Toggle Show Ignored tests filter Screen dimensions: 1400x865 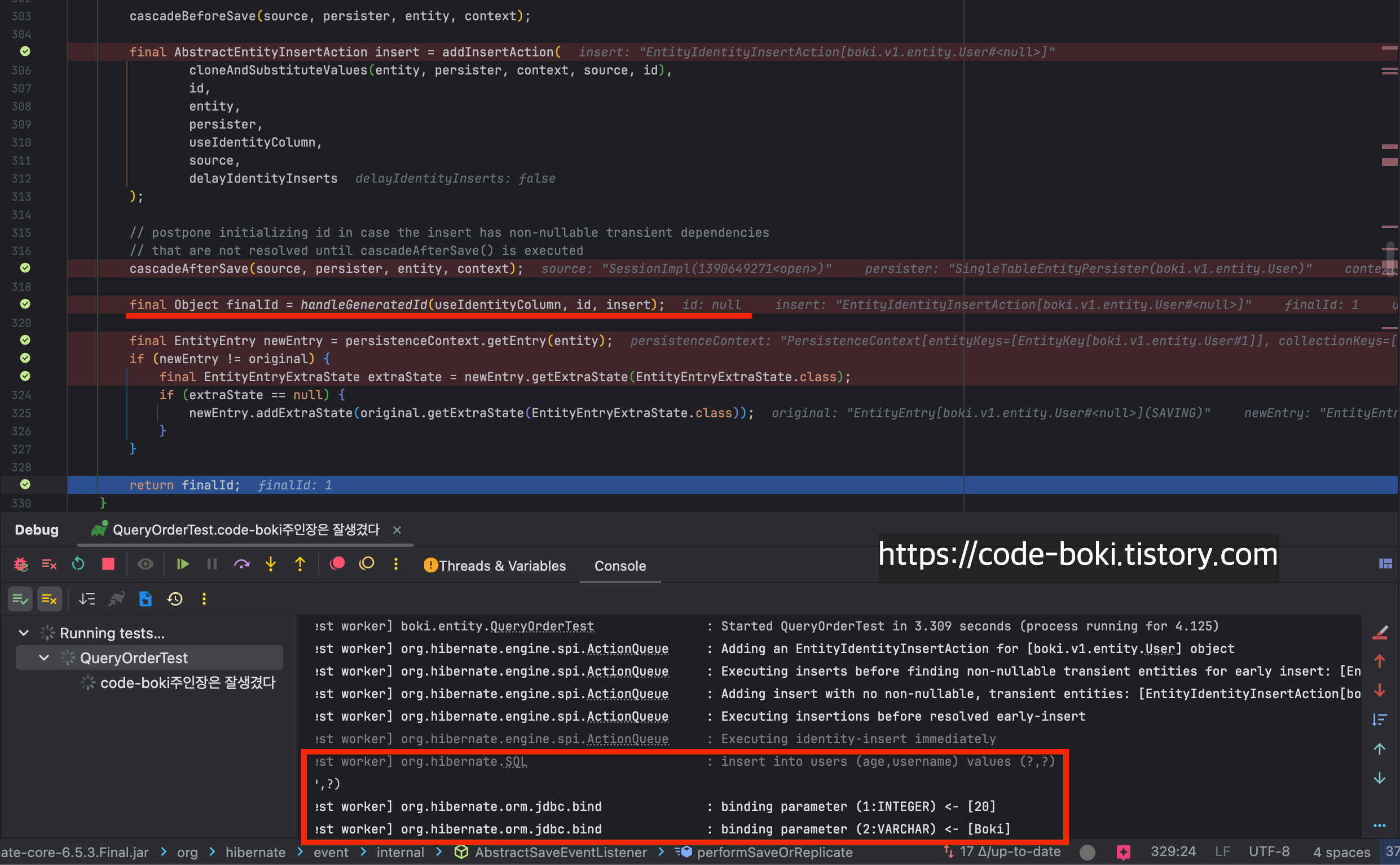(x=49, y=599)
